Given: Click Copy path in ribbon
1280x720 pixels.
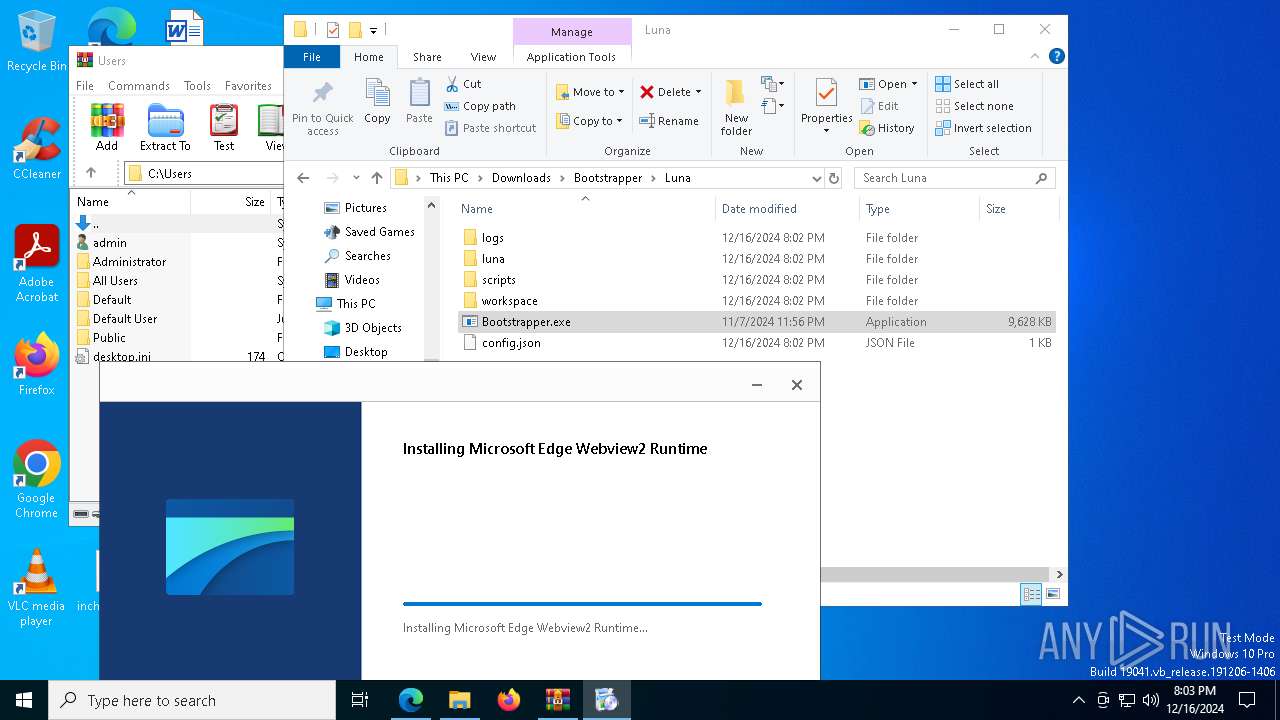Looking at the screenshot, I should pos(480,106).
